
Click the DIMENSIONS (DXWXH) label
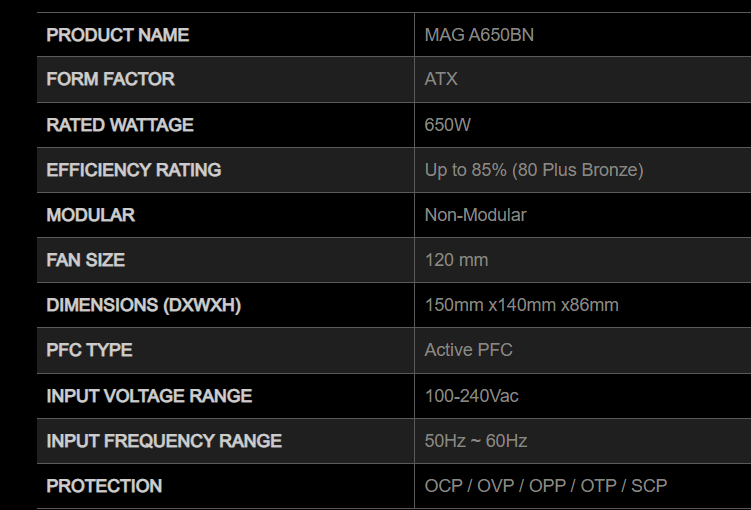(144, 305)
